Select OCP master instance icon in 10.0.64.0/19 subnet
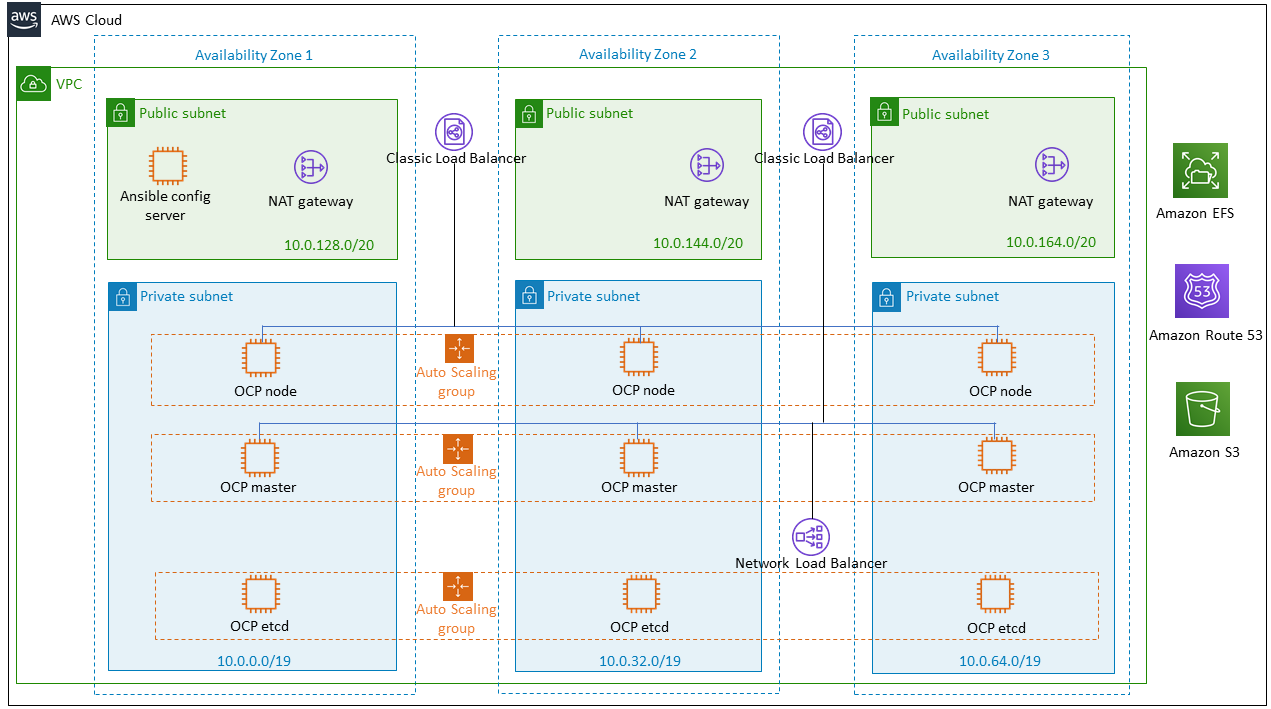 pyautogui.click(x=996, y=456)
